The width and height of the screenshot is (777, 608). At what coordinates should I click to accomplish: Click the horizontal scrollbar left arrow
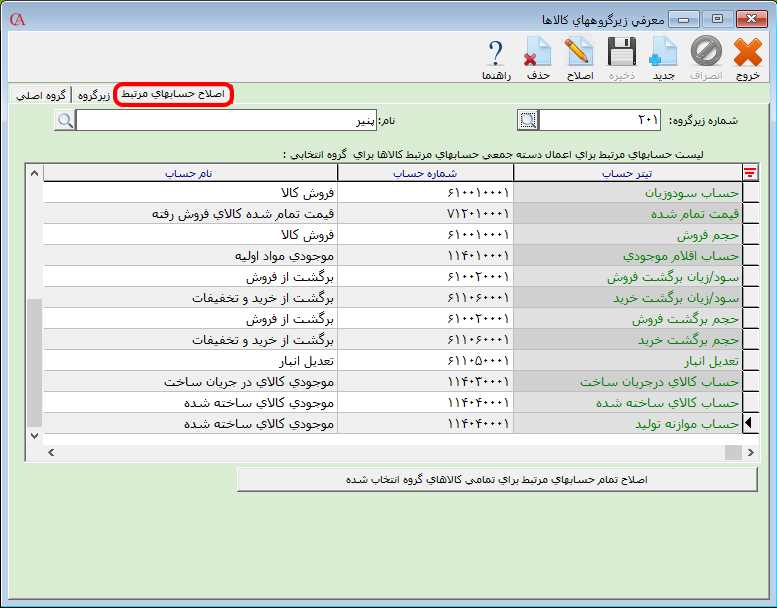51,452
